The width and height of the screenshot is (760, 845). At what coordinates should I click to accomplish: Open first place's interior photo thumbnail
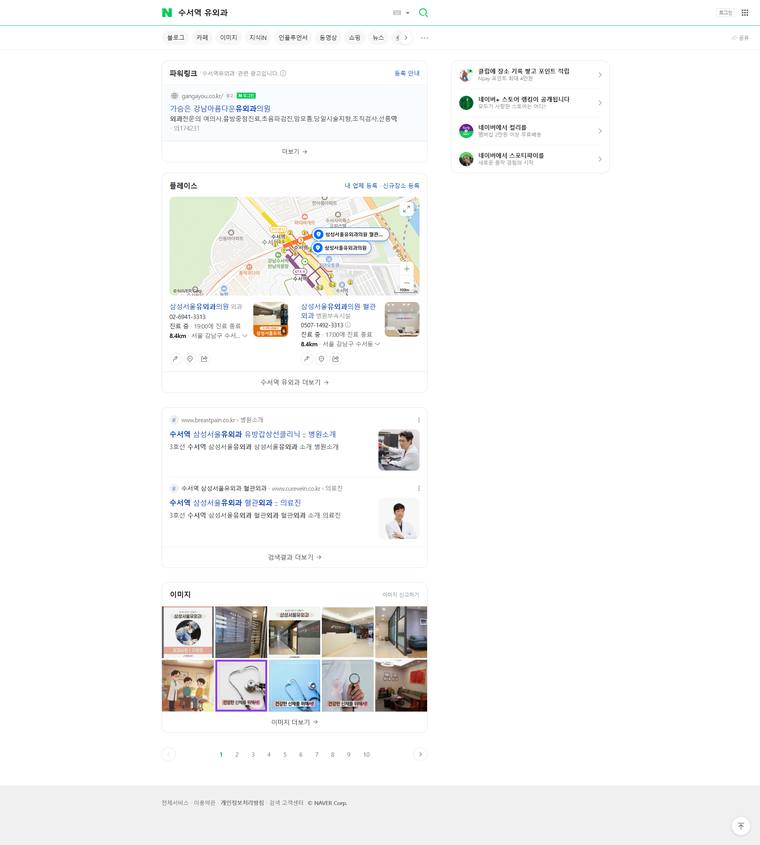point(271,320)
